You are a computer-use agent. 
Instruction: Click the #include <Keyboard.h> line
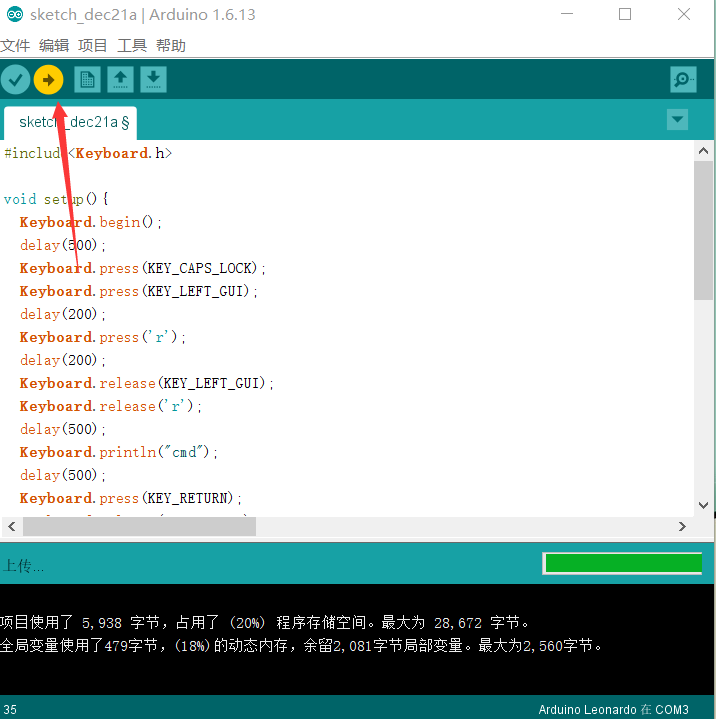88,153
